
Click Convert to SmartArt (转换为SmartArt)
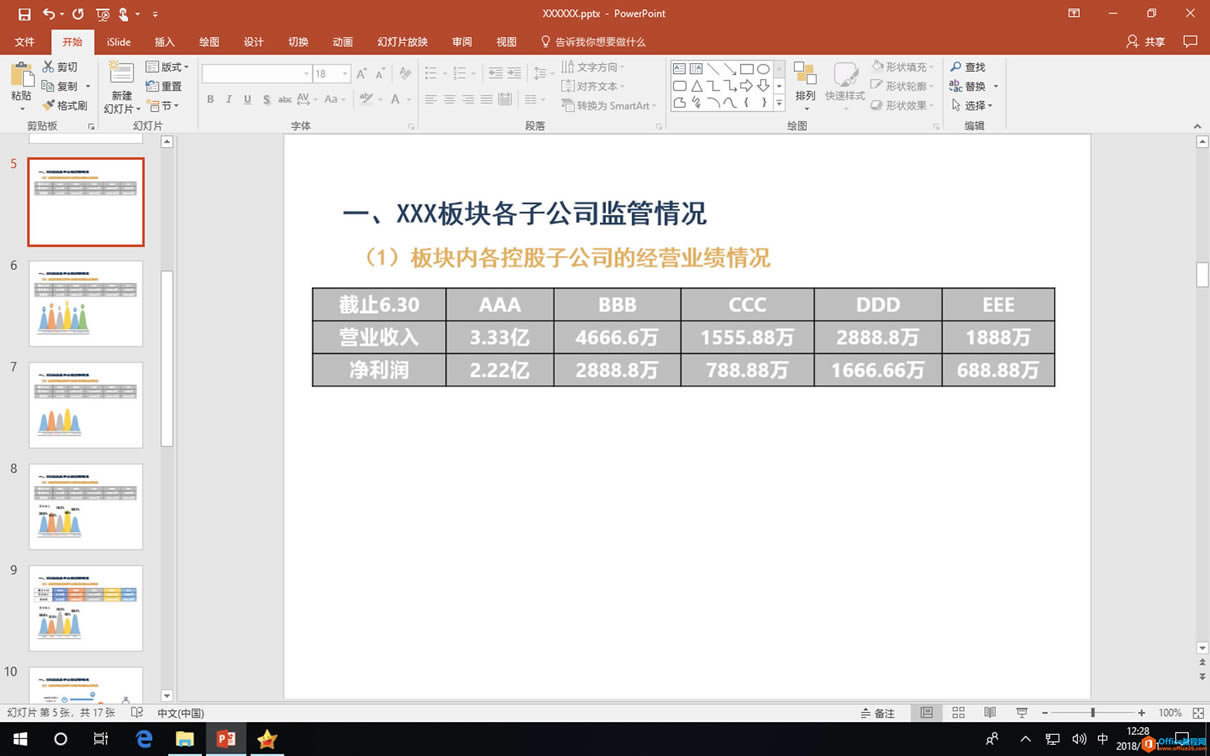pos(609,106)
